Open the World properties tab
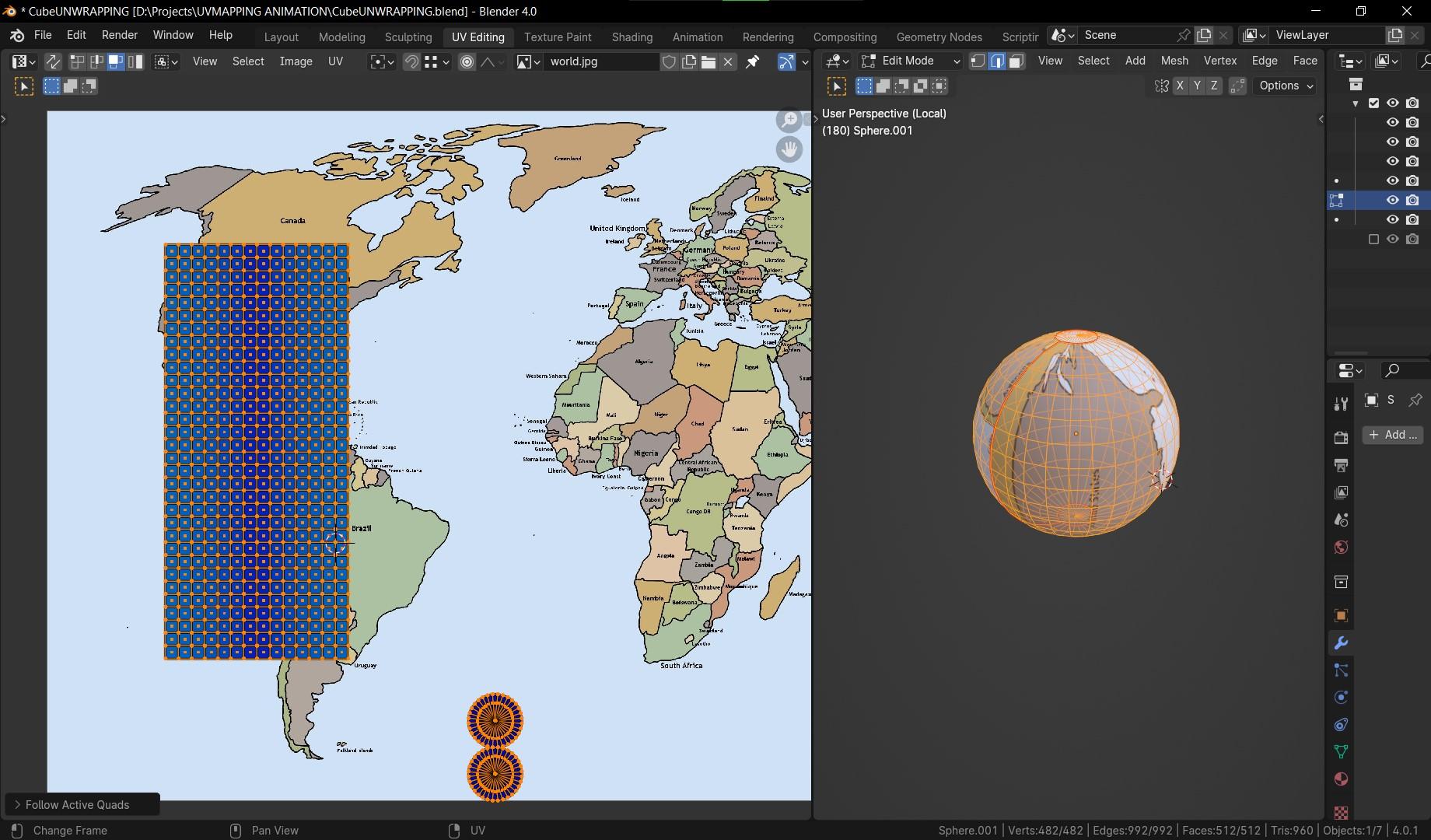 (1341, 547)
